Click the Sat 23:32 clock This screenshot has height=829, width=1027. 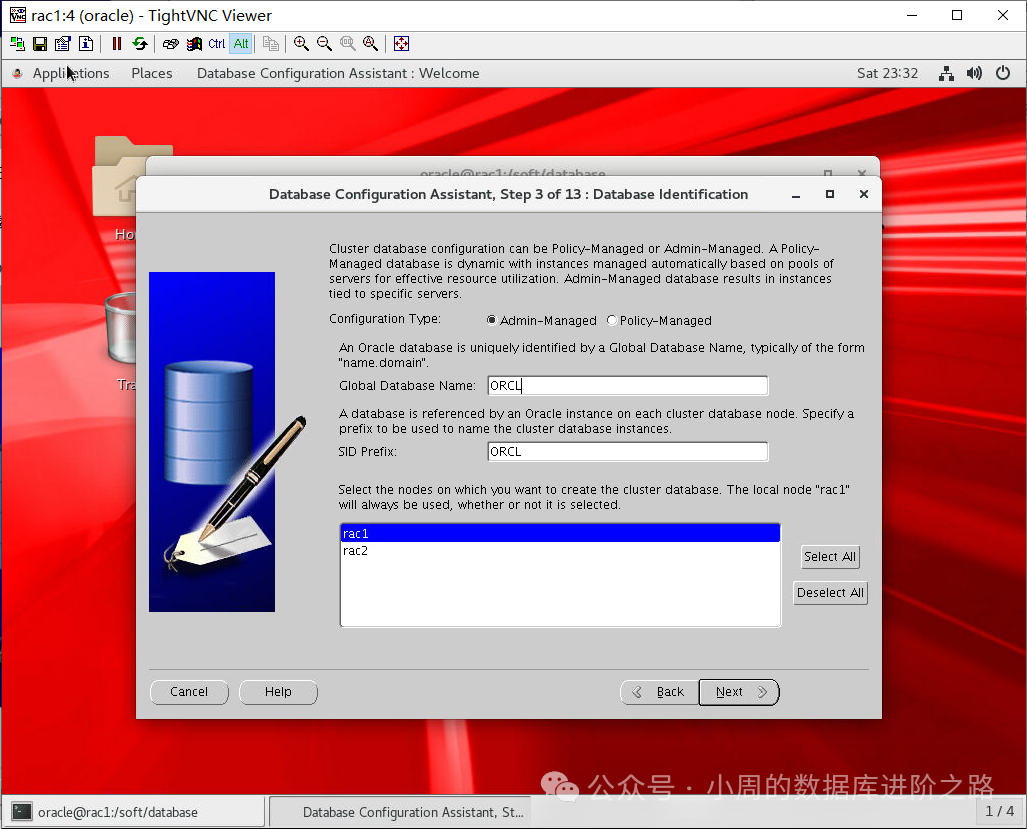click(x=887, y=73)
